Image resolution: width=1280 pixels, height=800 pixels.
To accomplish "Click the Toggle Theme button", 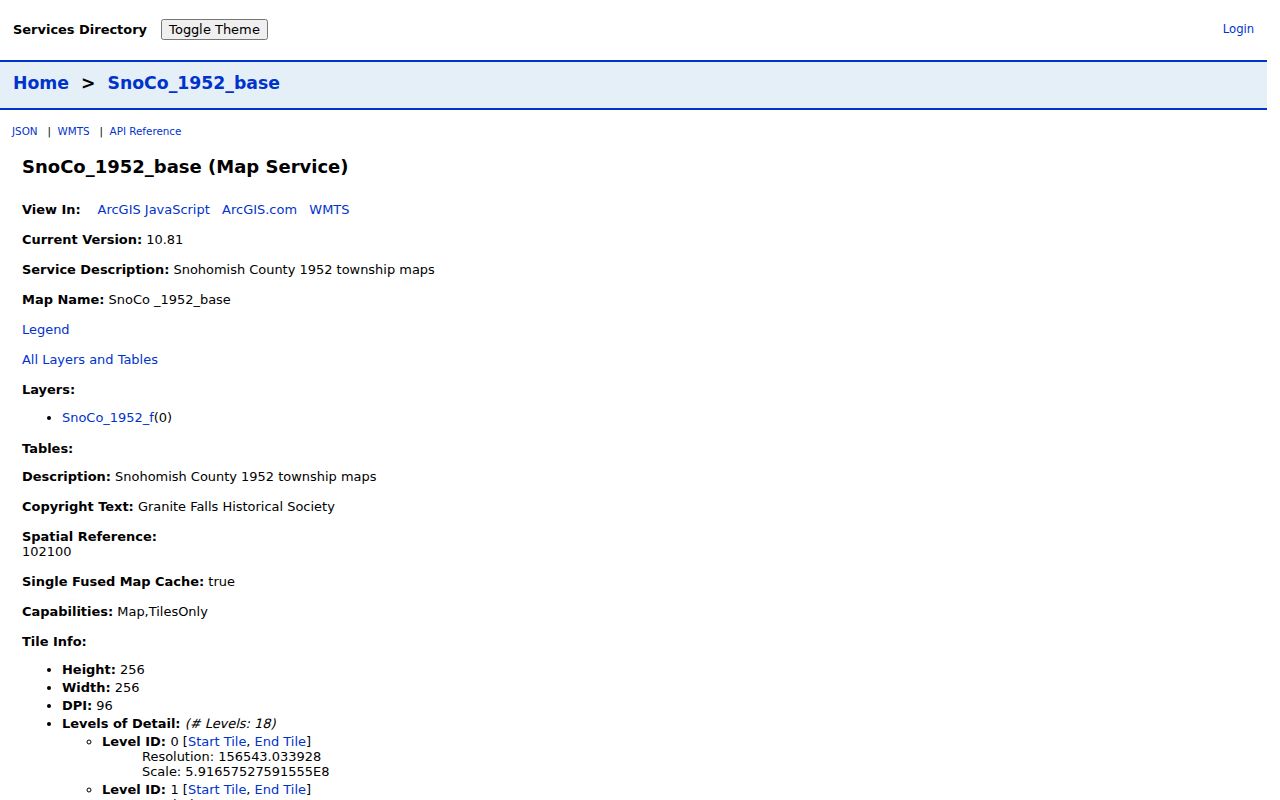I will pyautogui.click(x=214, y=30).
